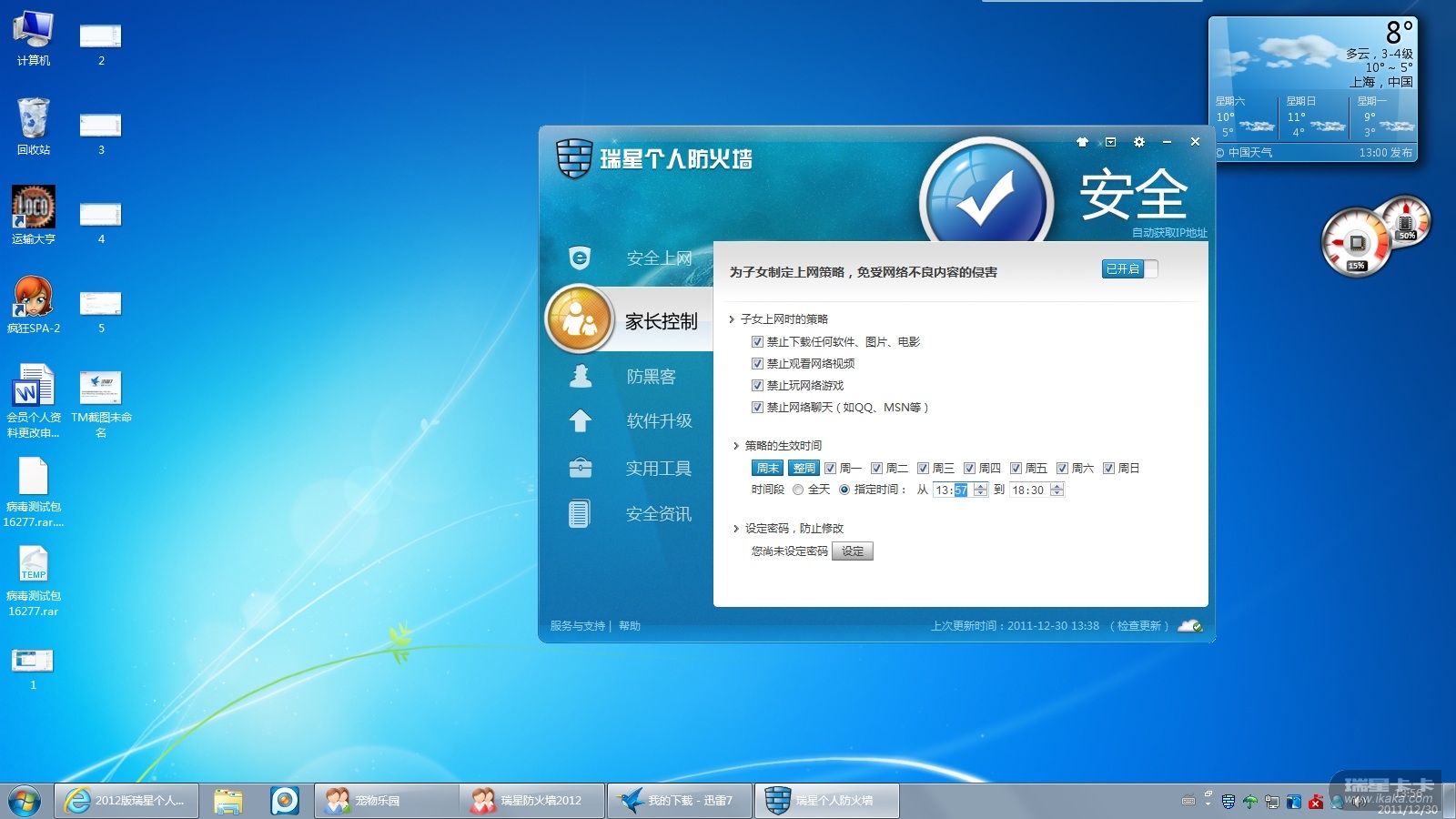The image size is (1456, 819).
Task: Uncheck the 周六 day checkbox
Action: pos(1062,469)
